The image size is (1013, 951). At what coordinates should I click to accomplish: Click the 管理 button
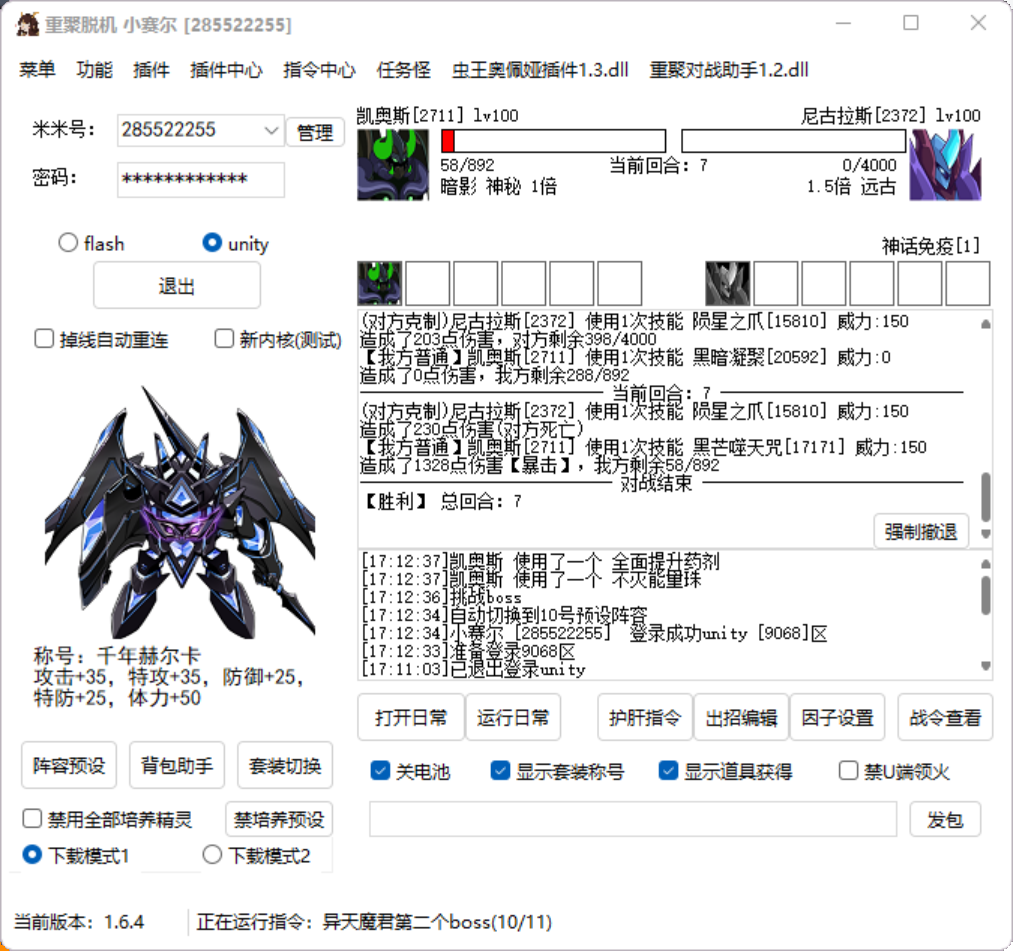click(x=315, y=132)
